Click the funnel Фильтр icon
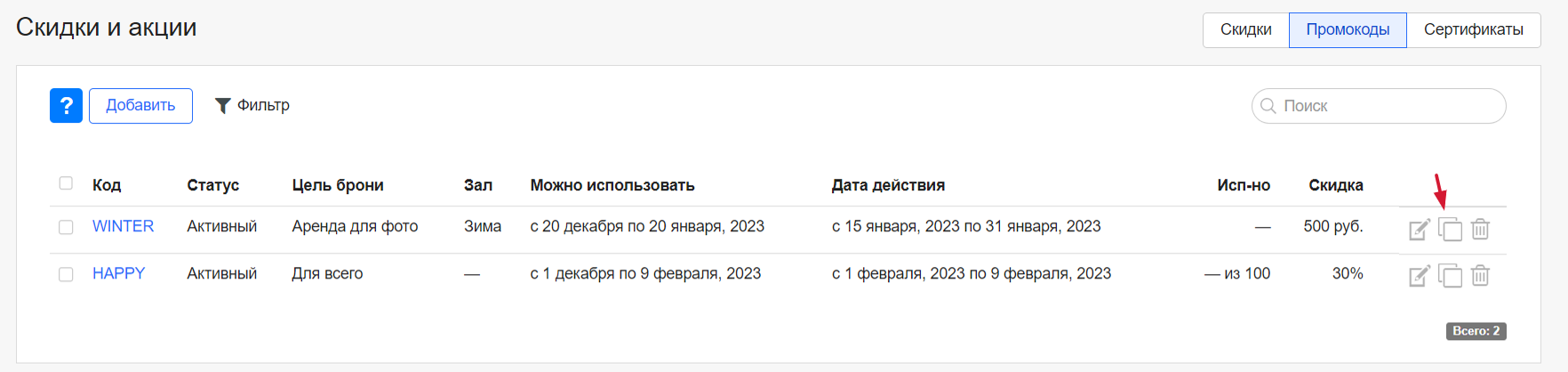The width and height of the screenshot is (1568, 372). [x=223, y=106]
